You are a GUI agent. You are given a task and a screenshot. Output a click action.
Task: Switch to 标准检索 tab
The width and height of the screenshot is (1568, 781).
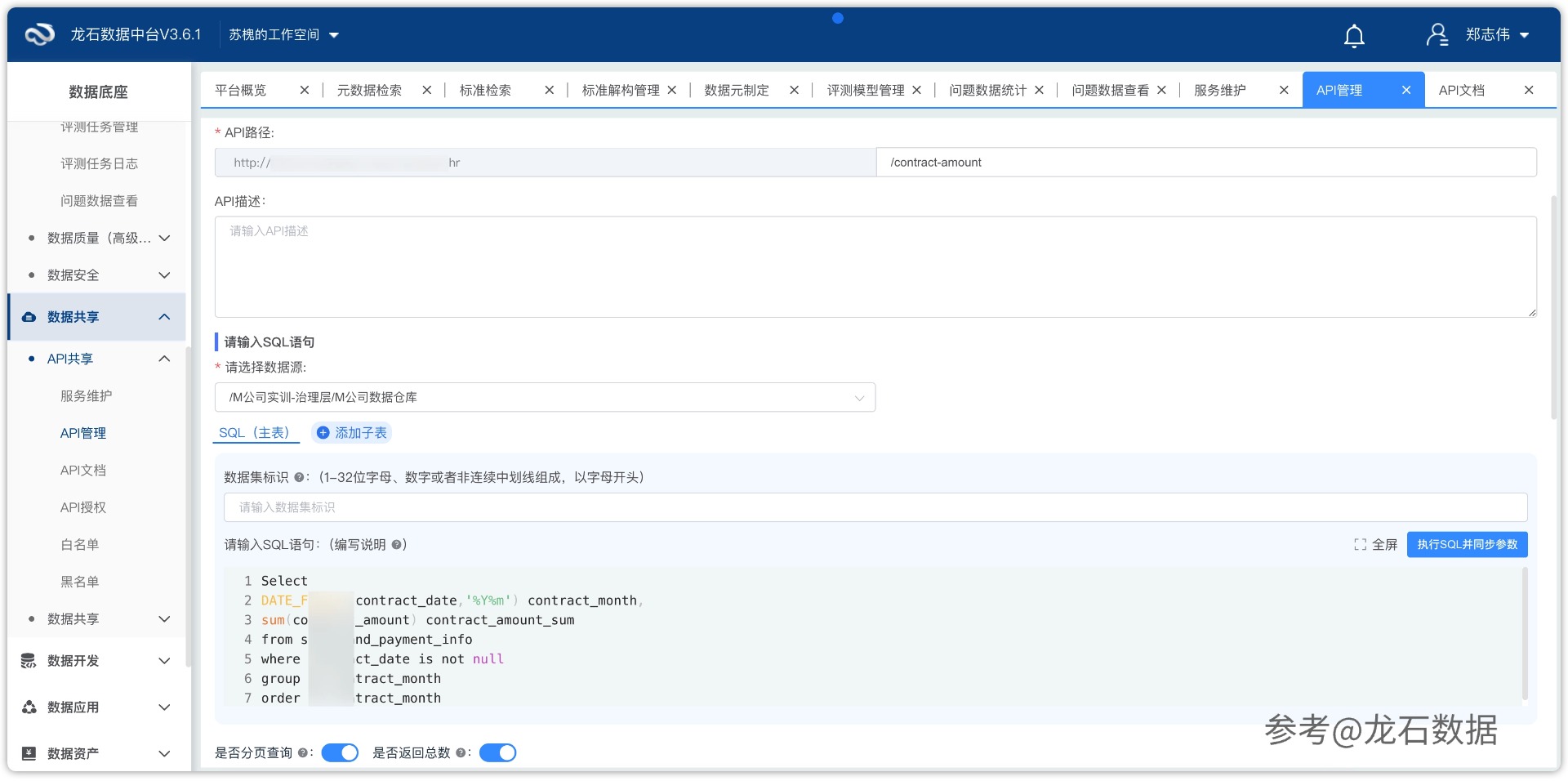coord(485,90)
